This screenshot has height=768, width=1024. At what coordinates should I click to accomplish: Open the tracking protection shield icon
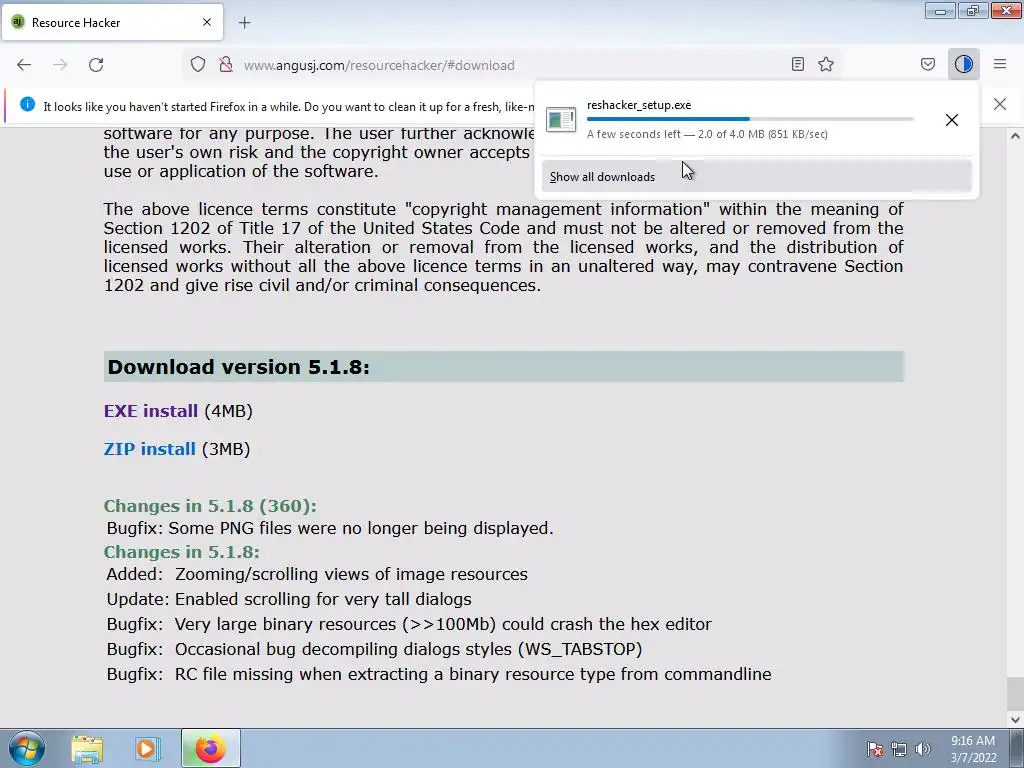198,65
